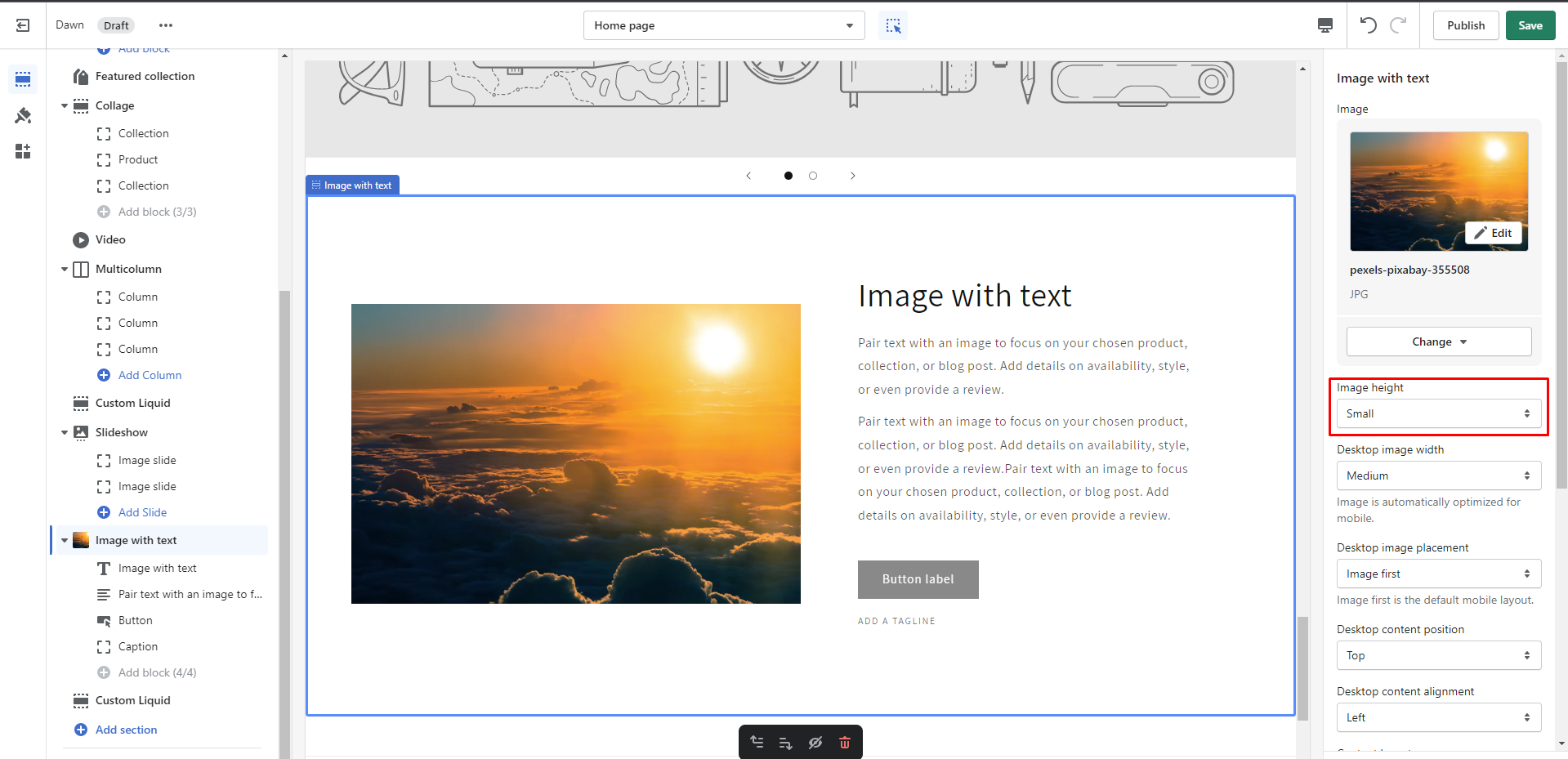Click the Dawn theme name
This screenshot has height=759, width=1568.
69,25
